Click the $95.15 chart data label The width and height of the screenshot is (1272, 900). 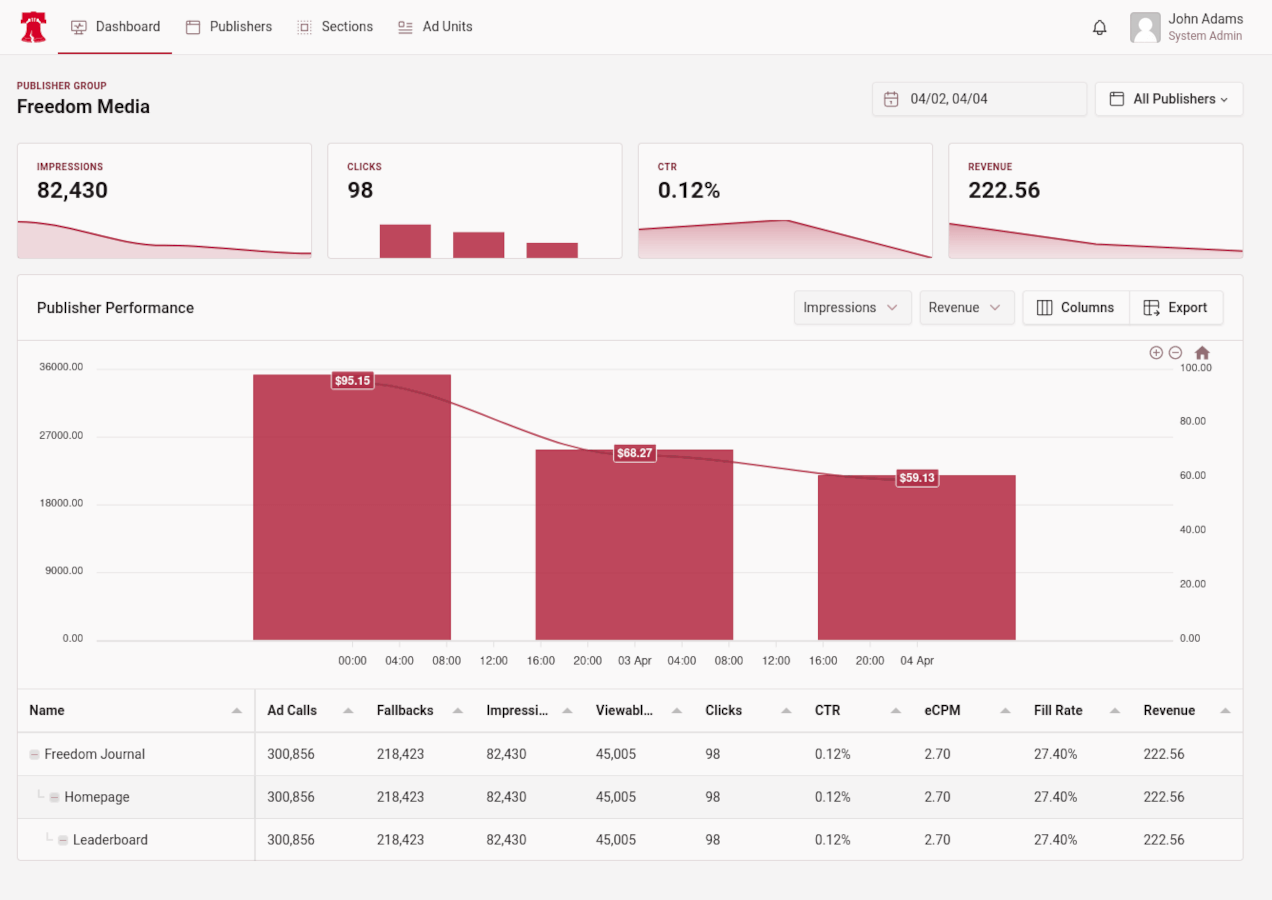click(x=352, y=381)
